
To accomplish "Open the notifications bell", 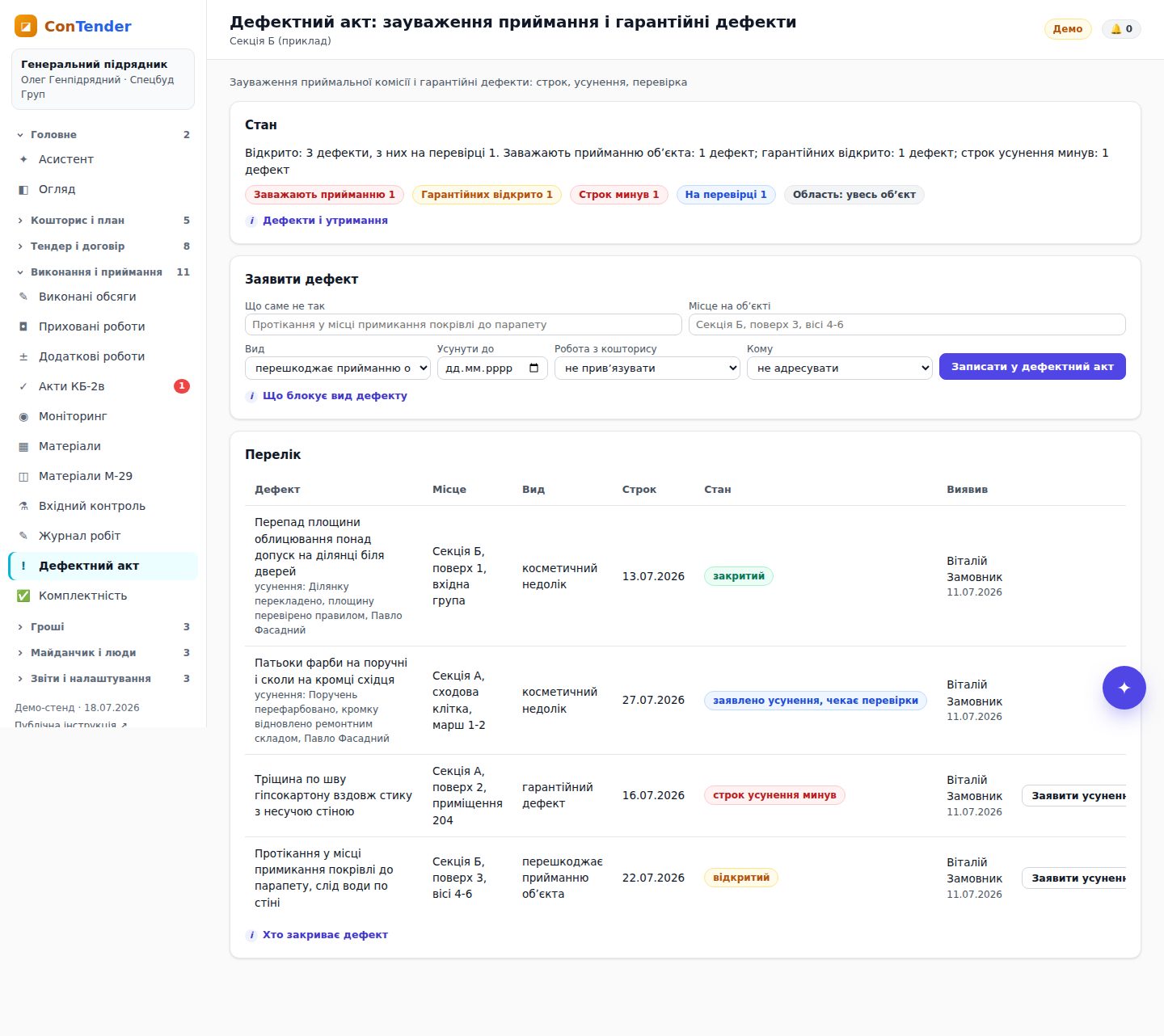I will [x=1121, y=29].
